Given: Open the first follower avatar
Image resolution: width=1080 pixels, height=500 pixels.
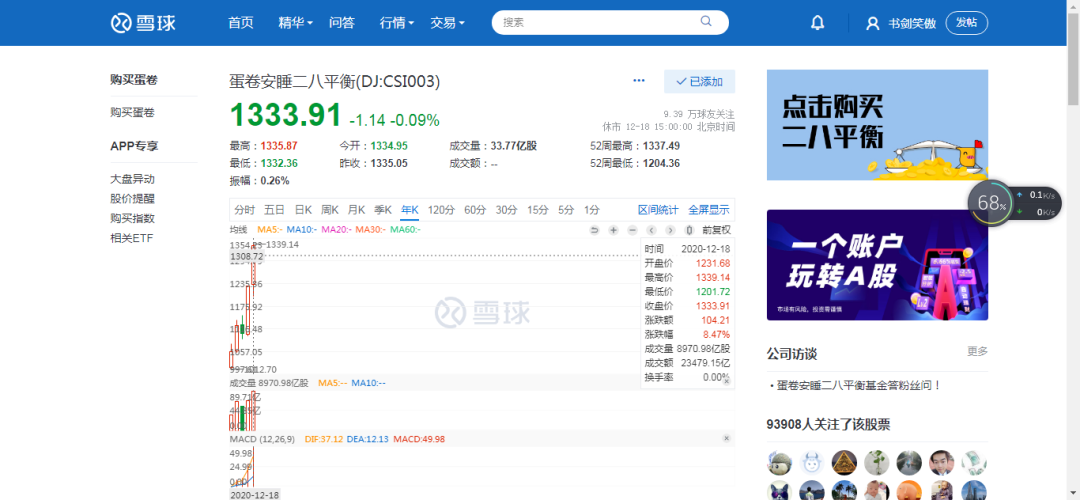Looking at the screenshot, I should (779, 462).
